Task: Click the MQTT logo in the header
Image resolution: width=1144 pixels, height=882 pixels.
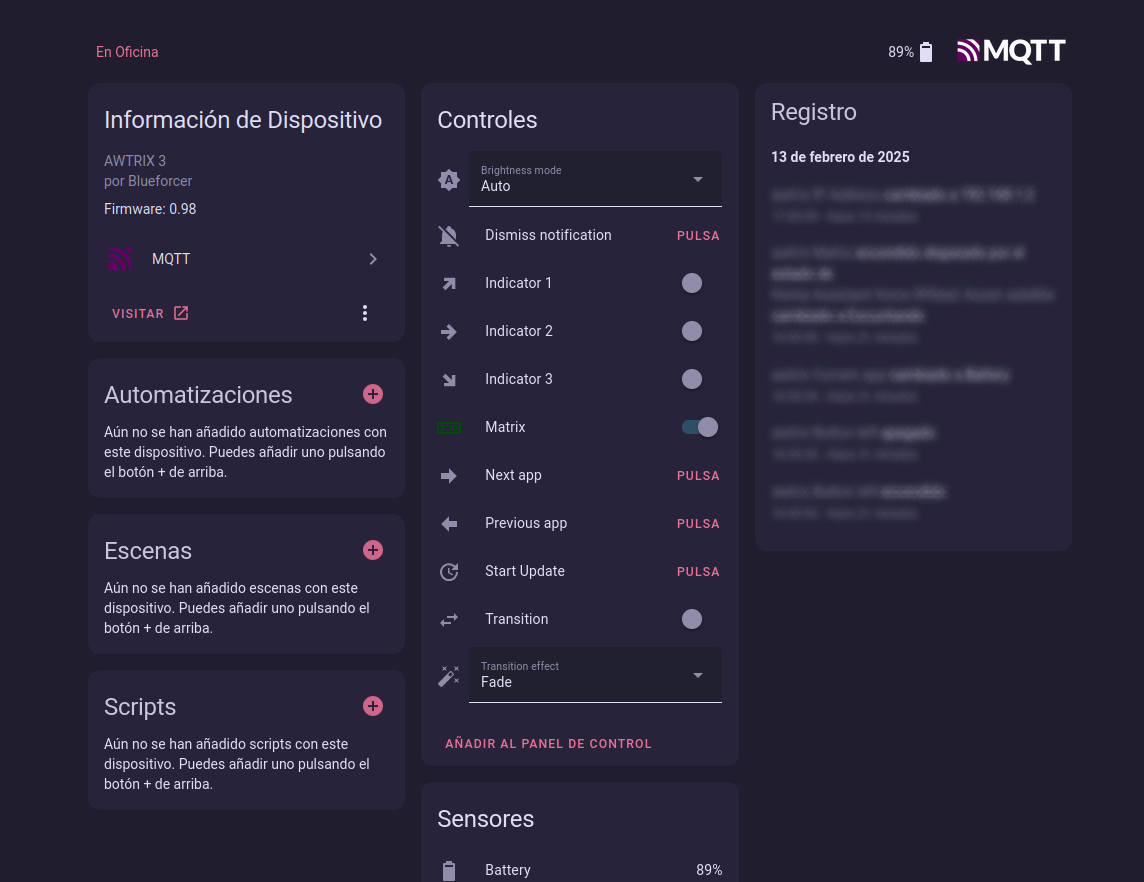Action: [x=1011, y=51]
